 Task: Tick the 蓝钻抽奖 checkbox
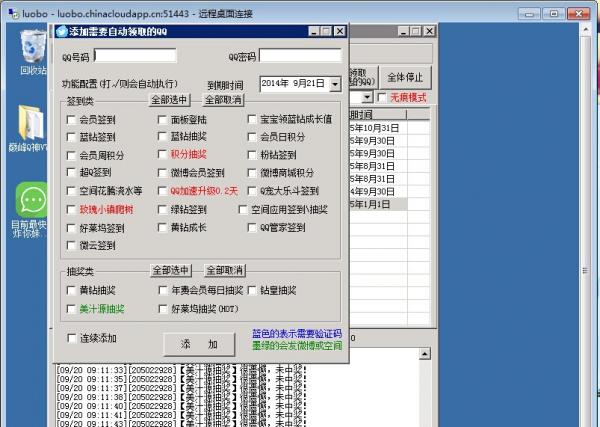click(162, 136)
